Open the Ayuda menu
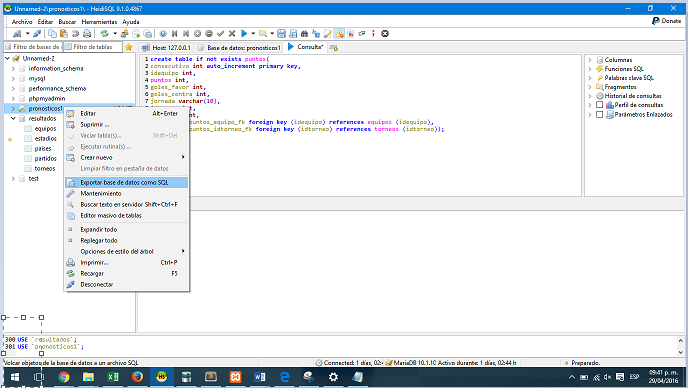Screen dimensions: 688x388 tap(131, 22)
